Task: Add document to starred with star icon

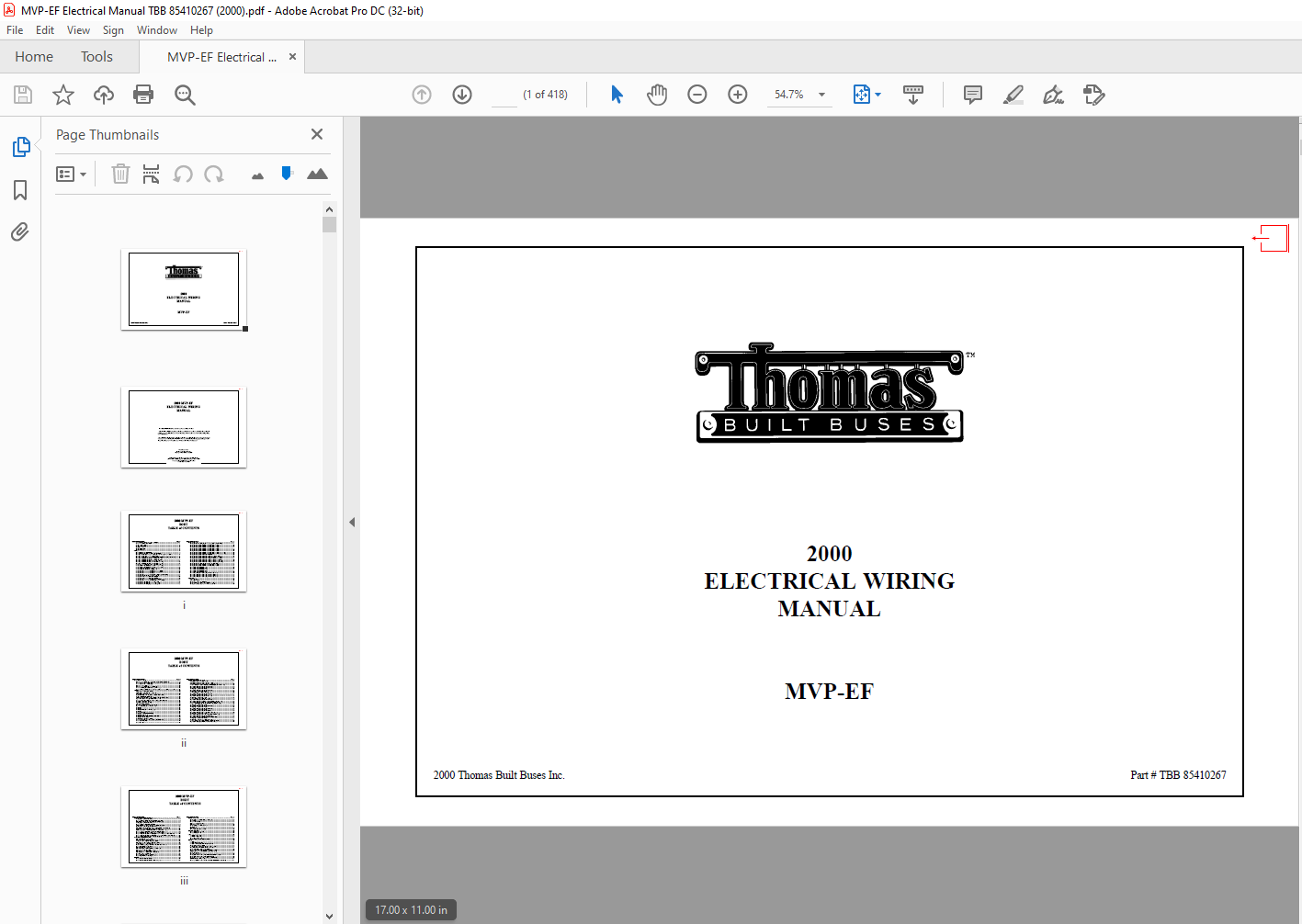Action: [x=63, y=95]
